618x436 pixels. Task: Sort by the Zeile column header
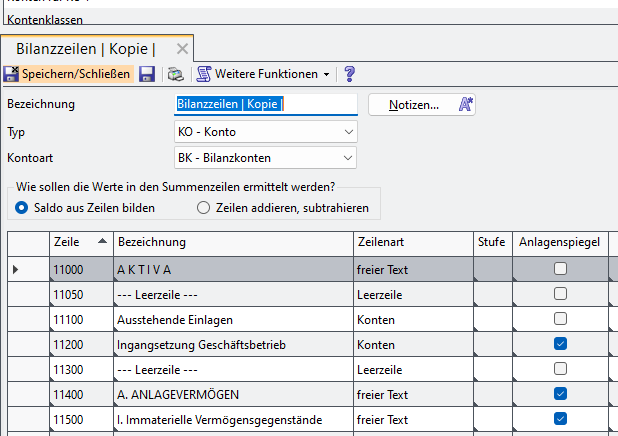[x=80, y=243]
